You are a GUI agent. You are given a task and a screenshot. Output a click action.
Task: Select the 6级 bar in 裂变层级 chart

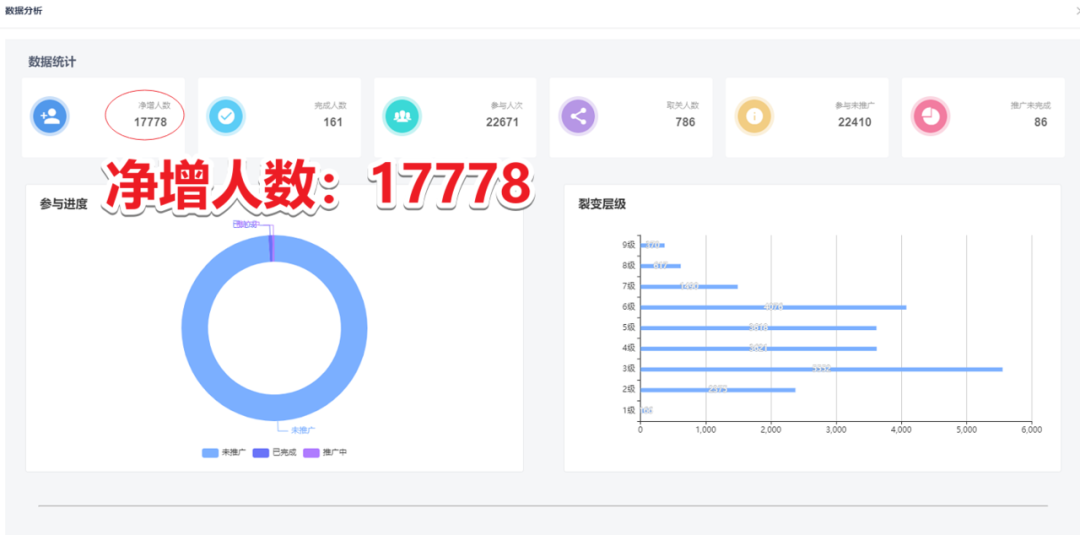tap(773, 307)
